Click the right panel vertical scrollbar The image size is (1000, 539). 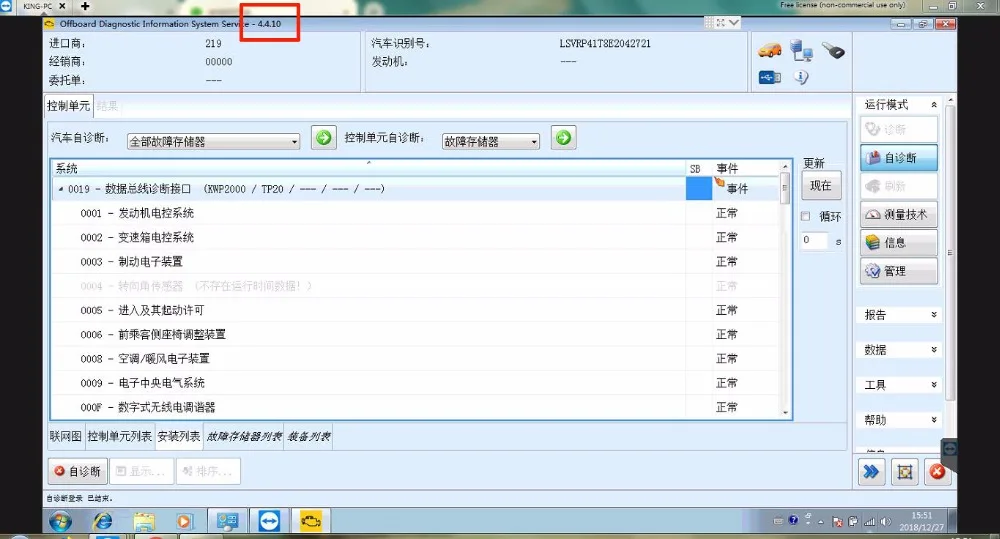pos(950,255)
